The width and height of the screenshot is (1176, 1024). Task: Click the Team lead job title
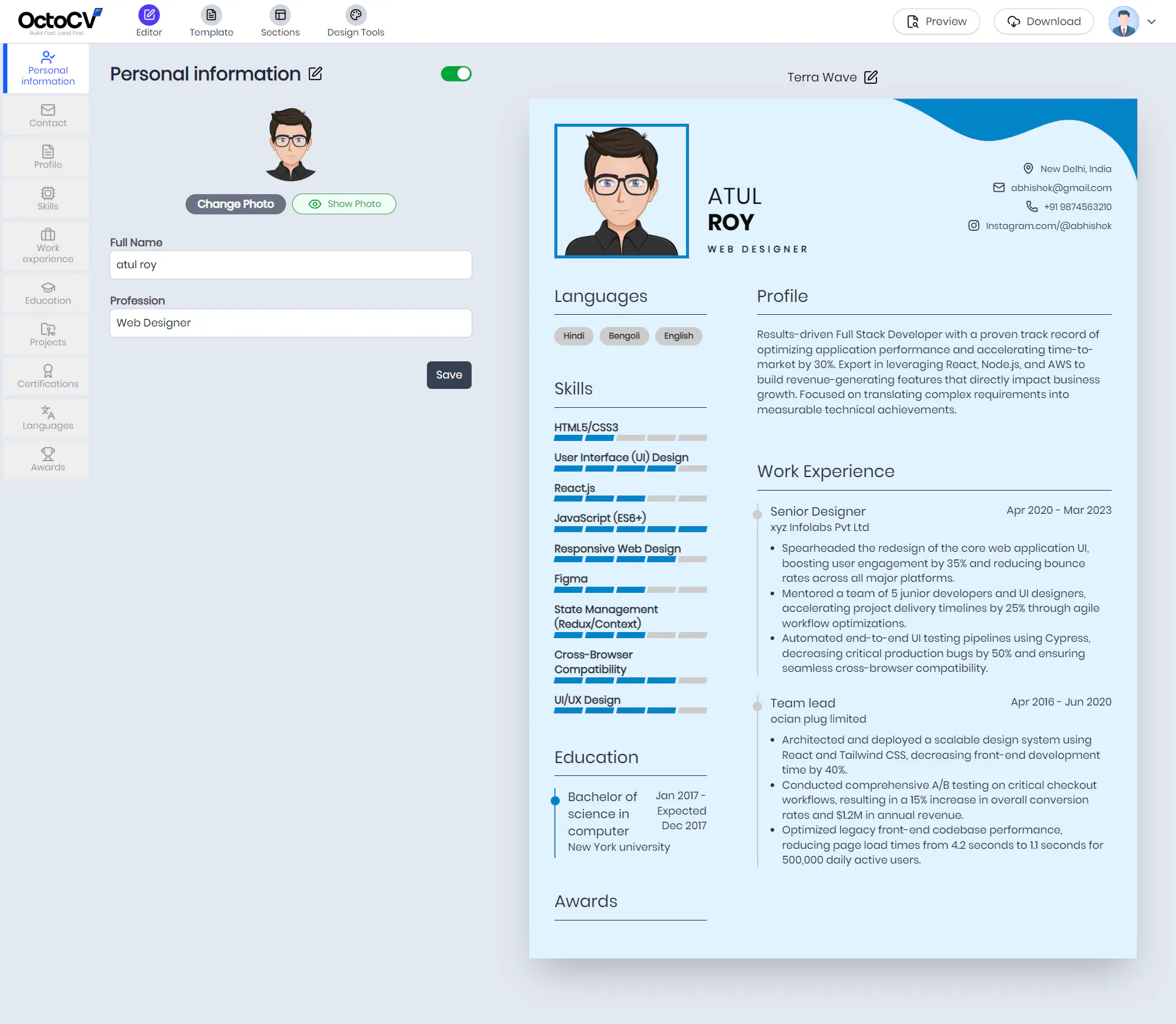tap(802, 703)
